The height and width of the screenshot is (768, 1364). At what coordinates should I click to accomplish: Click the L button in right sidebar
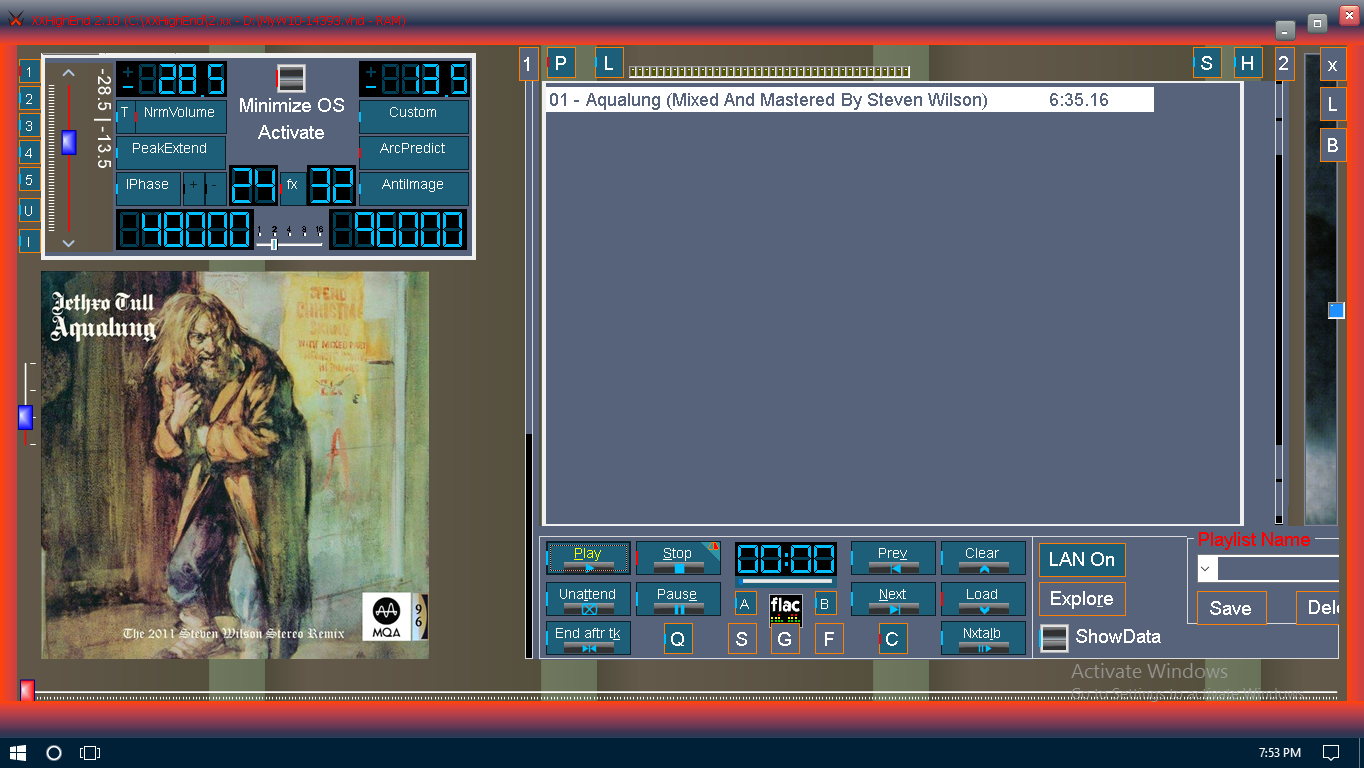(x=1332, y=104)
